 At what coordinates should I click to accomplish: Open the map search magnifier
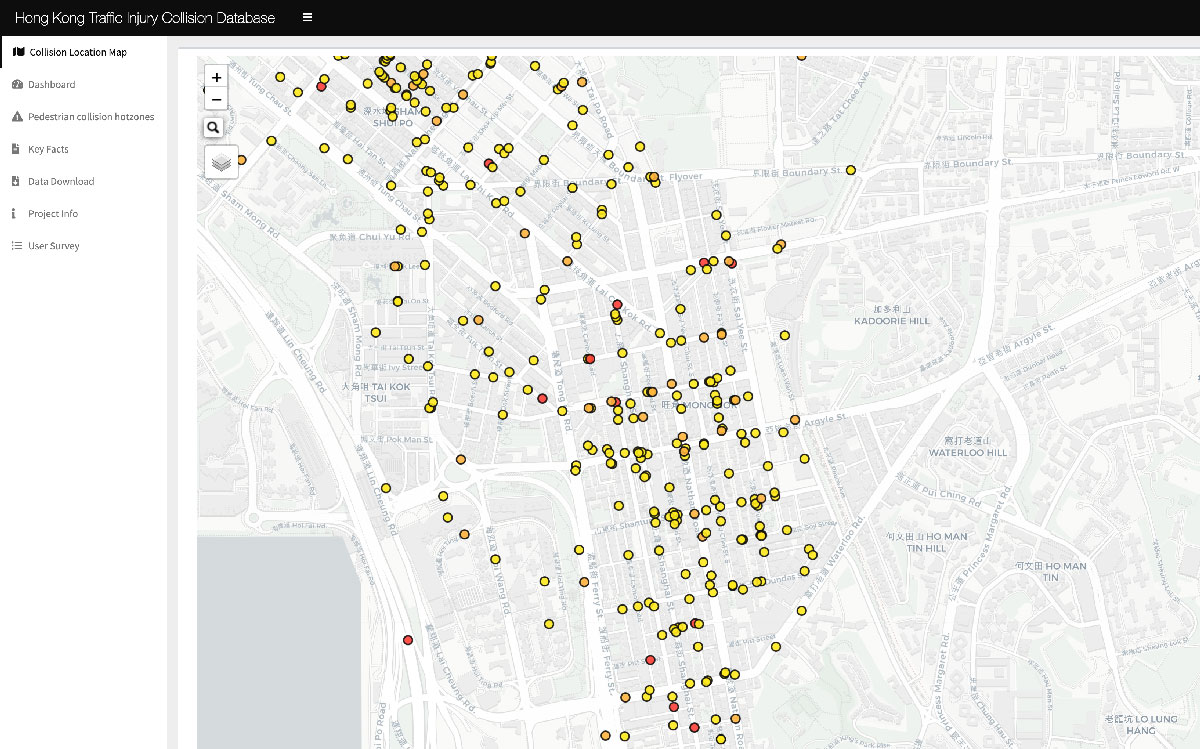click(x=213, y=128)
